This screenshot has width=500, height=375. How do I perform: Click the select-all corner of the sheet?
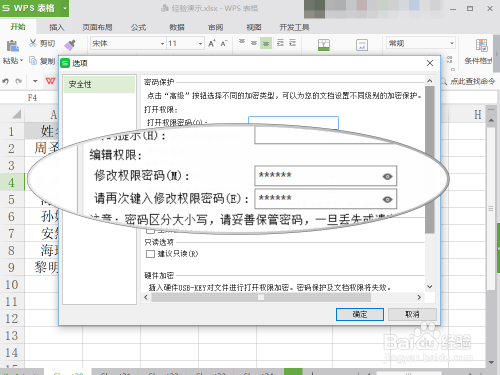[16, 115]
